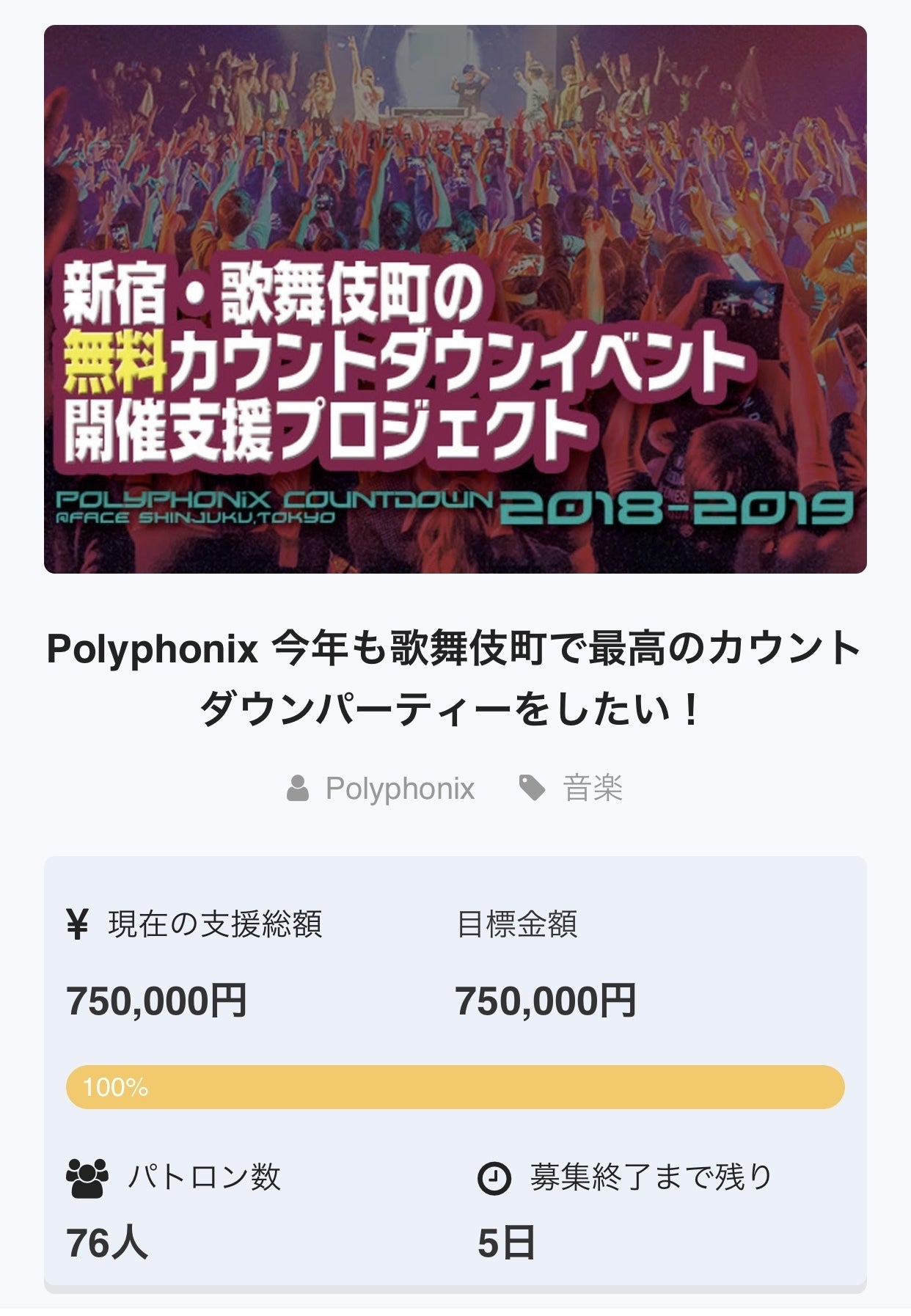Click the 現在の支援総額 label

tap(215, 924)
